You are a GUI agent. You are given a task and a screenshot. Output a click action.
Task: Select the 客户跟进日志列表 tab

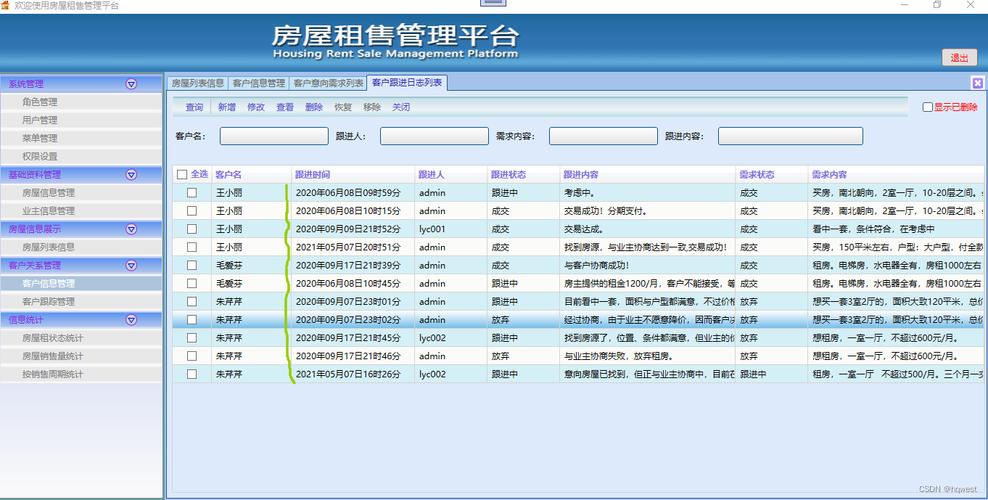tap(407, 82)
